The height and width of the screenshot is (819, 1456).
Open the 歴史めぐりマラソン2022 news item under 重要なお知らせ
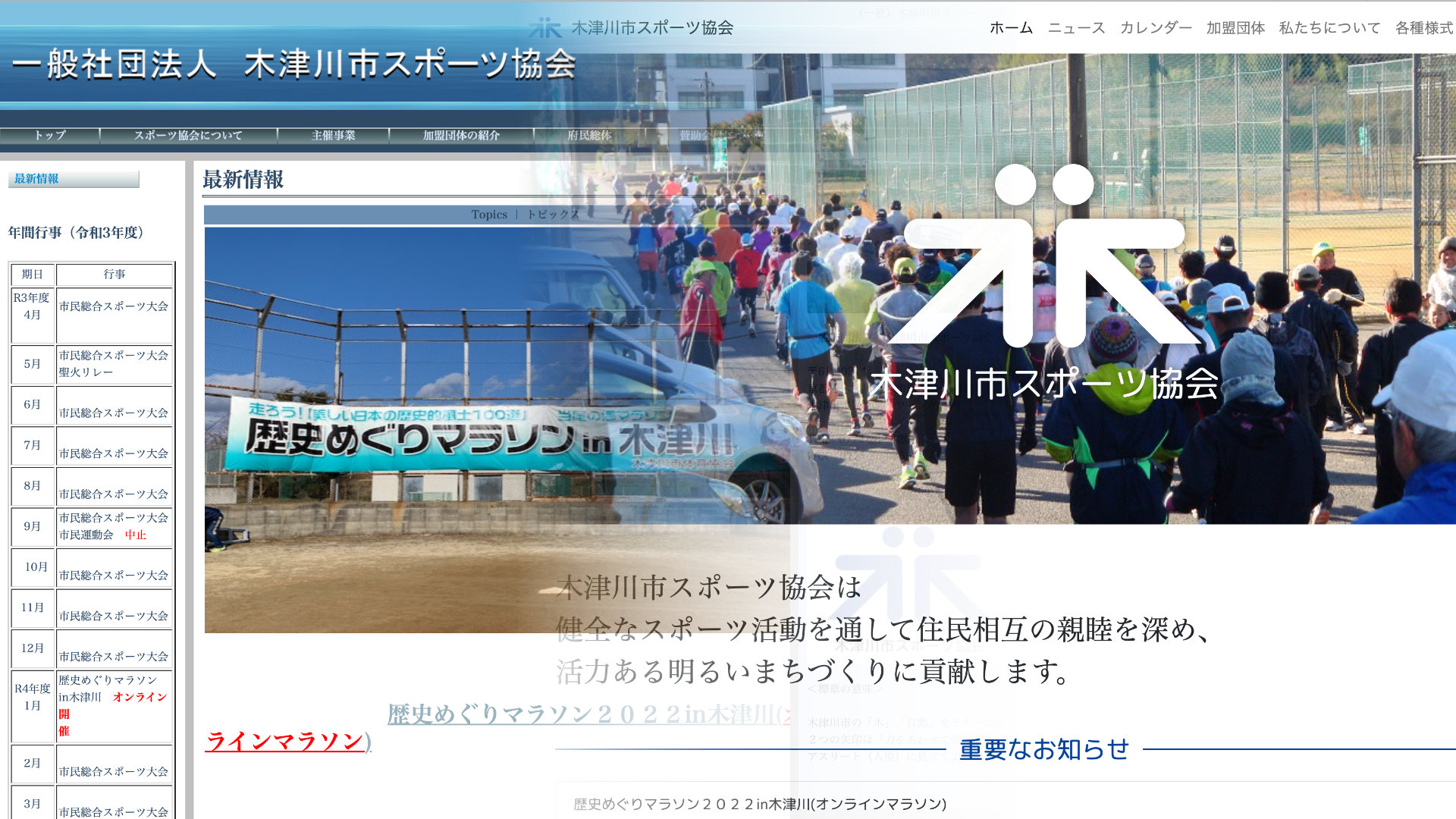pos(760,804)
